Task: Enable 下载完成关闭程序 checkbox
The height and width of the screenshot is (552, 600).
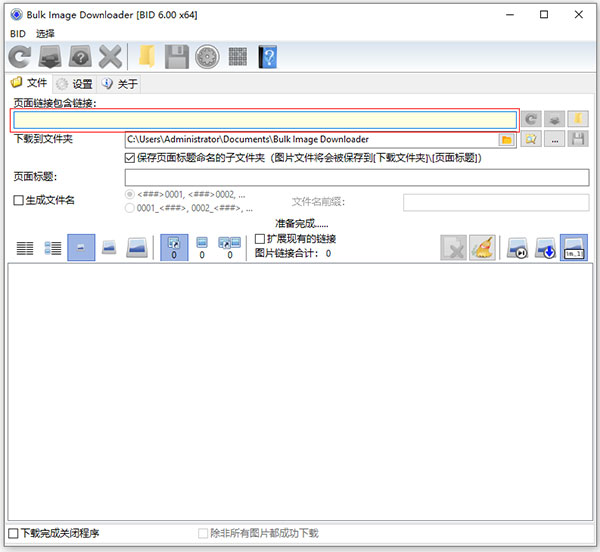Action: click(x=13, y=533)
